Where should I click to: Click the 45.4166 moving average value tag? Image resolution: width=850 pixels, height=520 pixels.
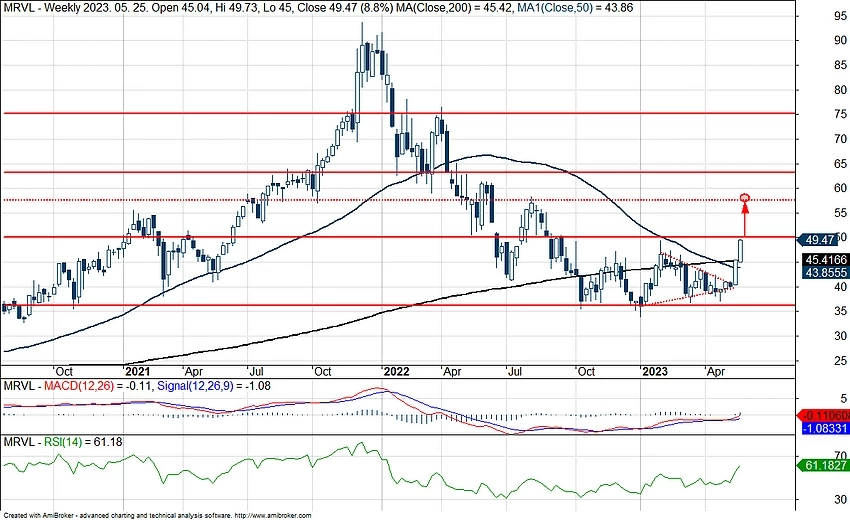click(x=826, y=259)
